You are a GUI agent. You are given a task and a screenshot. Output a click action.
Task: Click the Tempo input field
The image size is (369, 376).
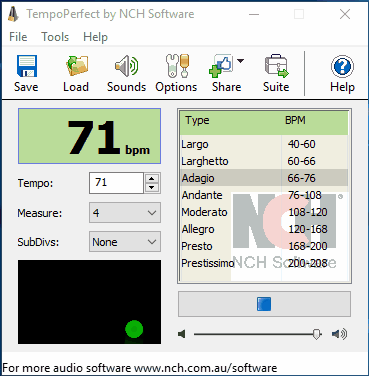pyautogui.click(x=116, y=183)
